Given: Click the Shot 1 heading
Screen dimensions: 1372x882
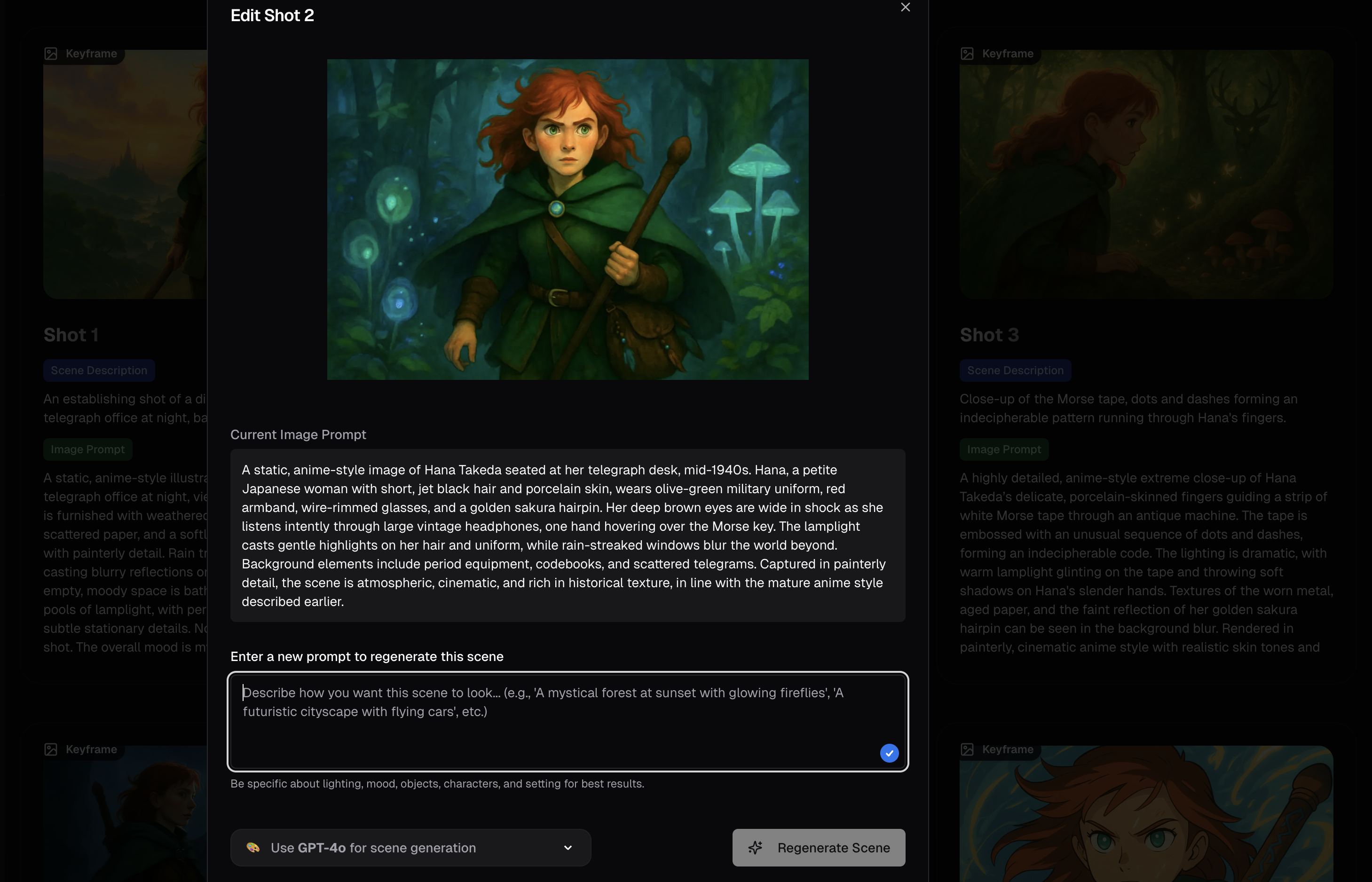Looking at the screenshot, I should [x=71, y=335].
